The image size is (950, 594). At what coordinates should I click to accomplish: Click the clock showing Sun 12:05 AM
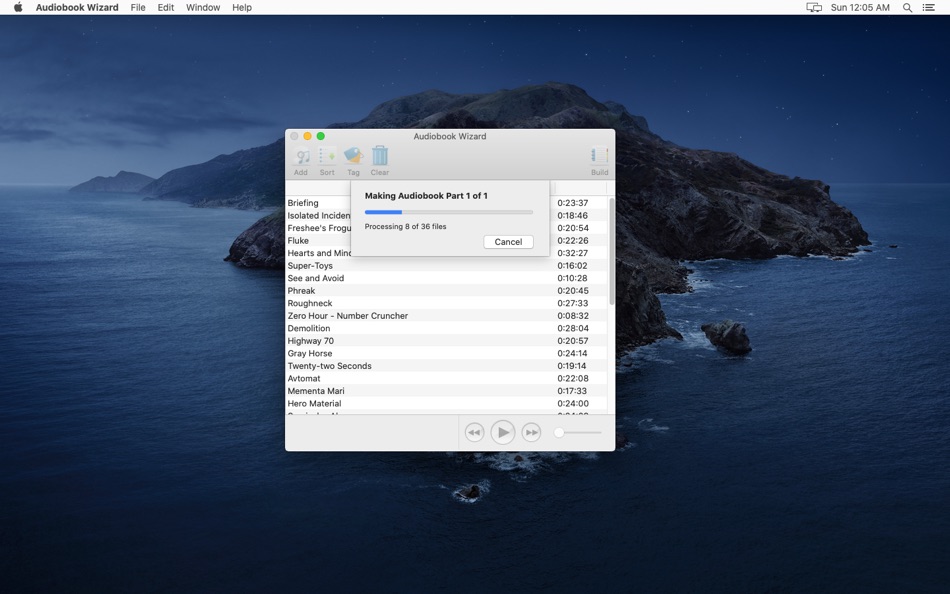[x=860, y=7]
